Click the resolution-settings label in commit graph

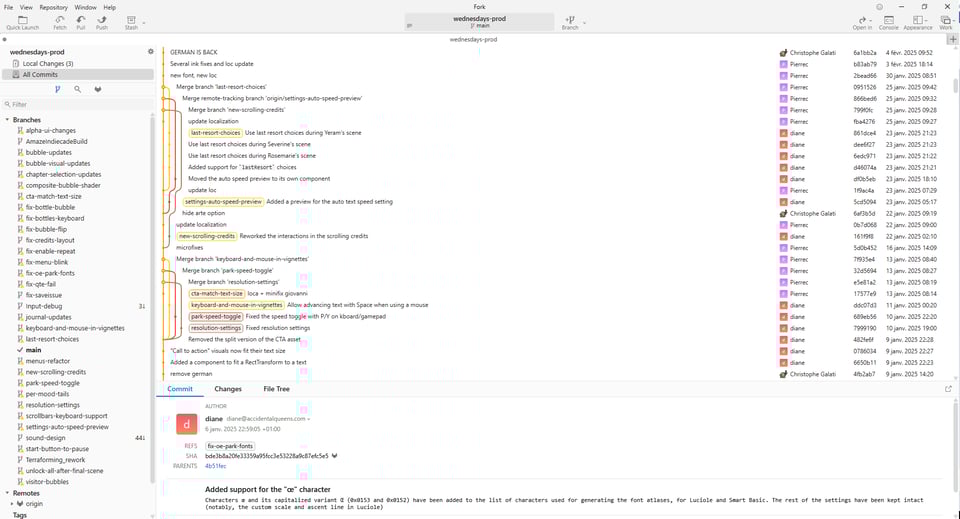click(216, 328)
